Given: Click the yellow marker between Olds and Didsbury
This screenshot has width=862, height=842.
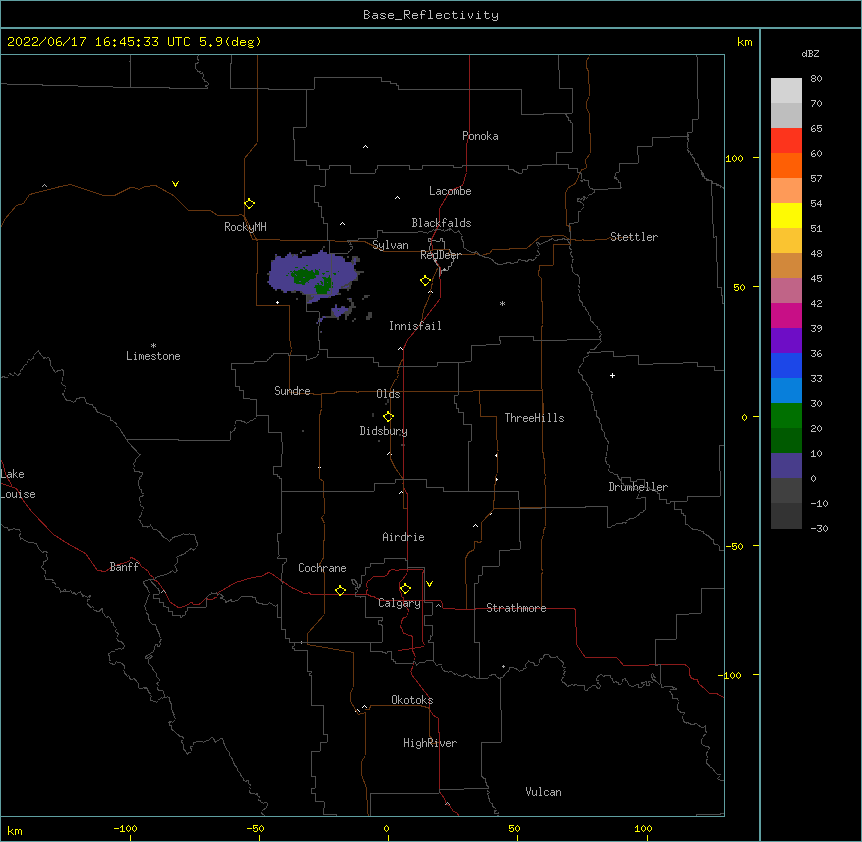Looking at the screenshot, I should click(x=388, y=417).
